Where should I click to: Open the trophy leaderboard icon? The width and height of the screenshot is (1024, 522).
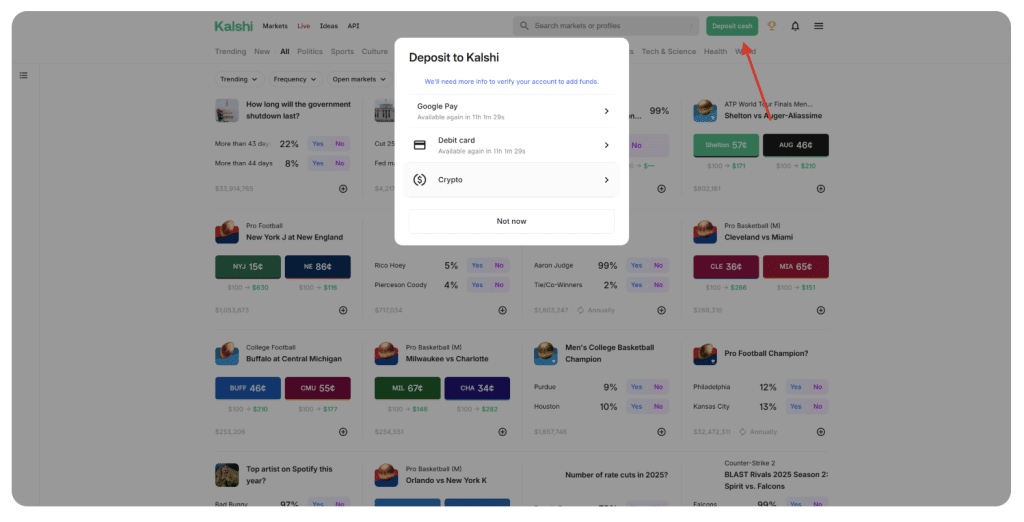(x=771, y=26)
